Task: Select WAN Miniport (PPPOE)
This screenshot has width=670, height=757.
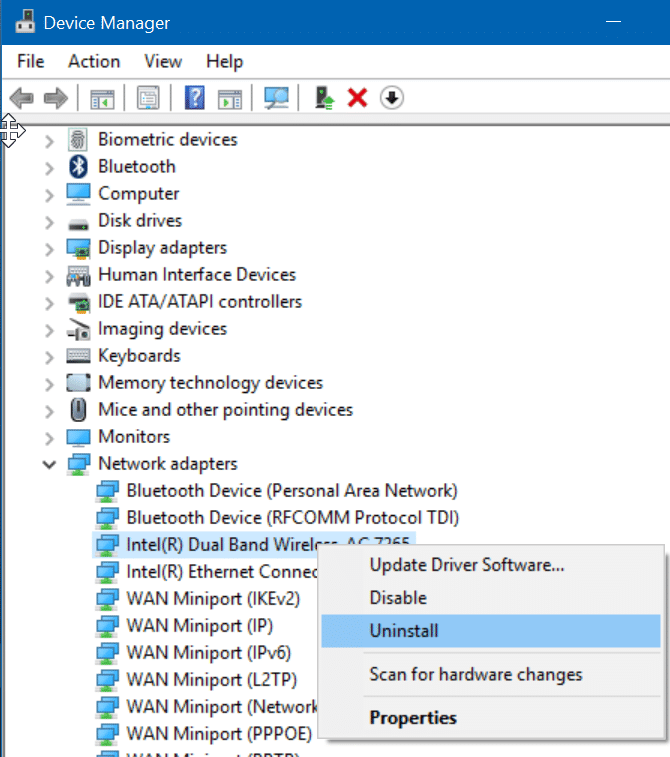Action: 219,734
